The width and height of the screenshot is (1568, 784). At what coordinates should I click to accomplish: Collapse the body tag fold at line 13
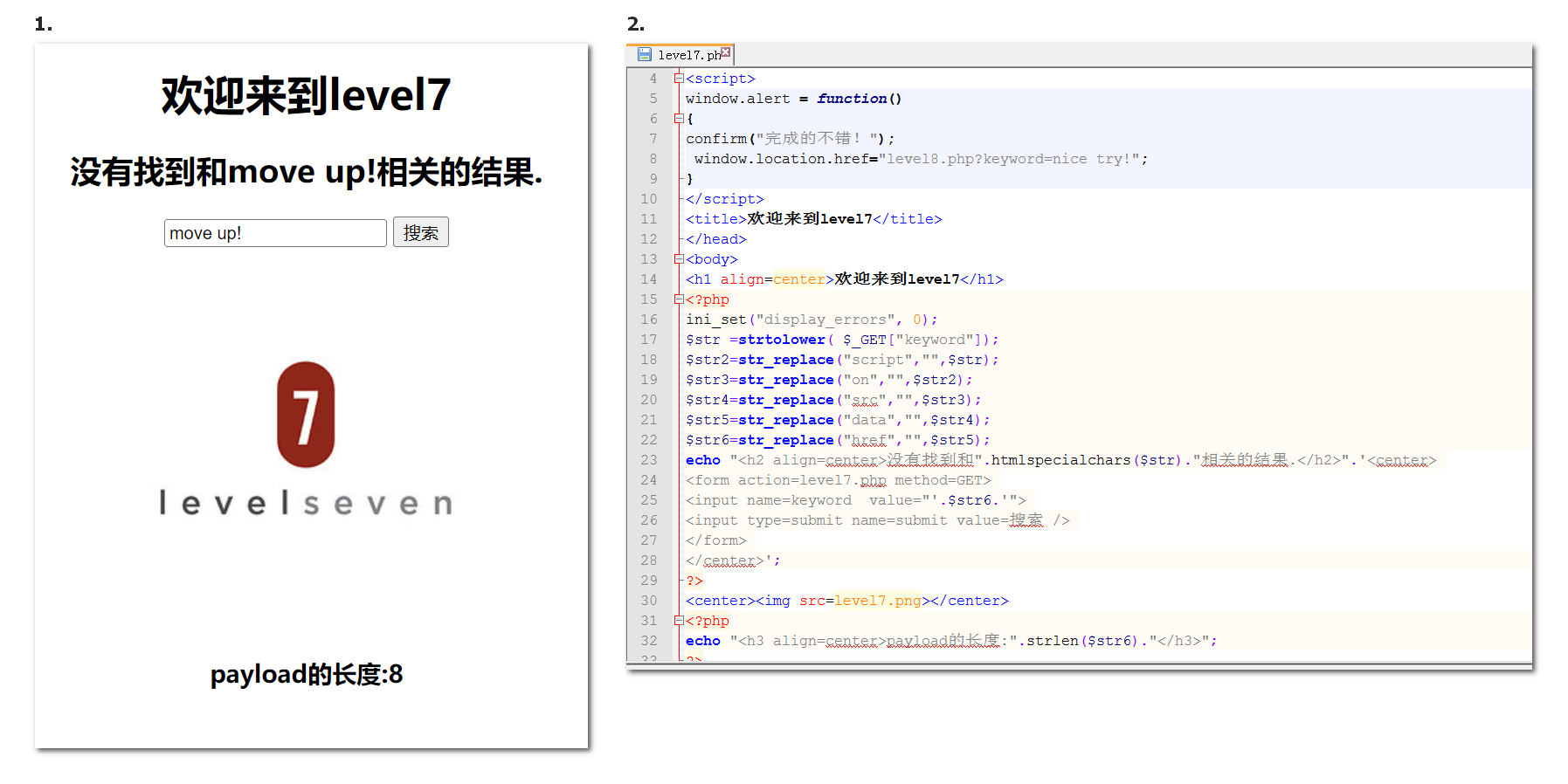click(x=678, y=259)
